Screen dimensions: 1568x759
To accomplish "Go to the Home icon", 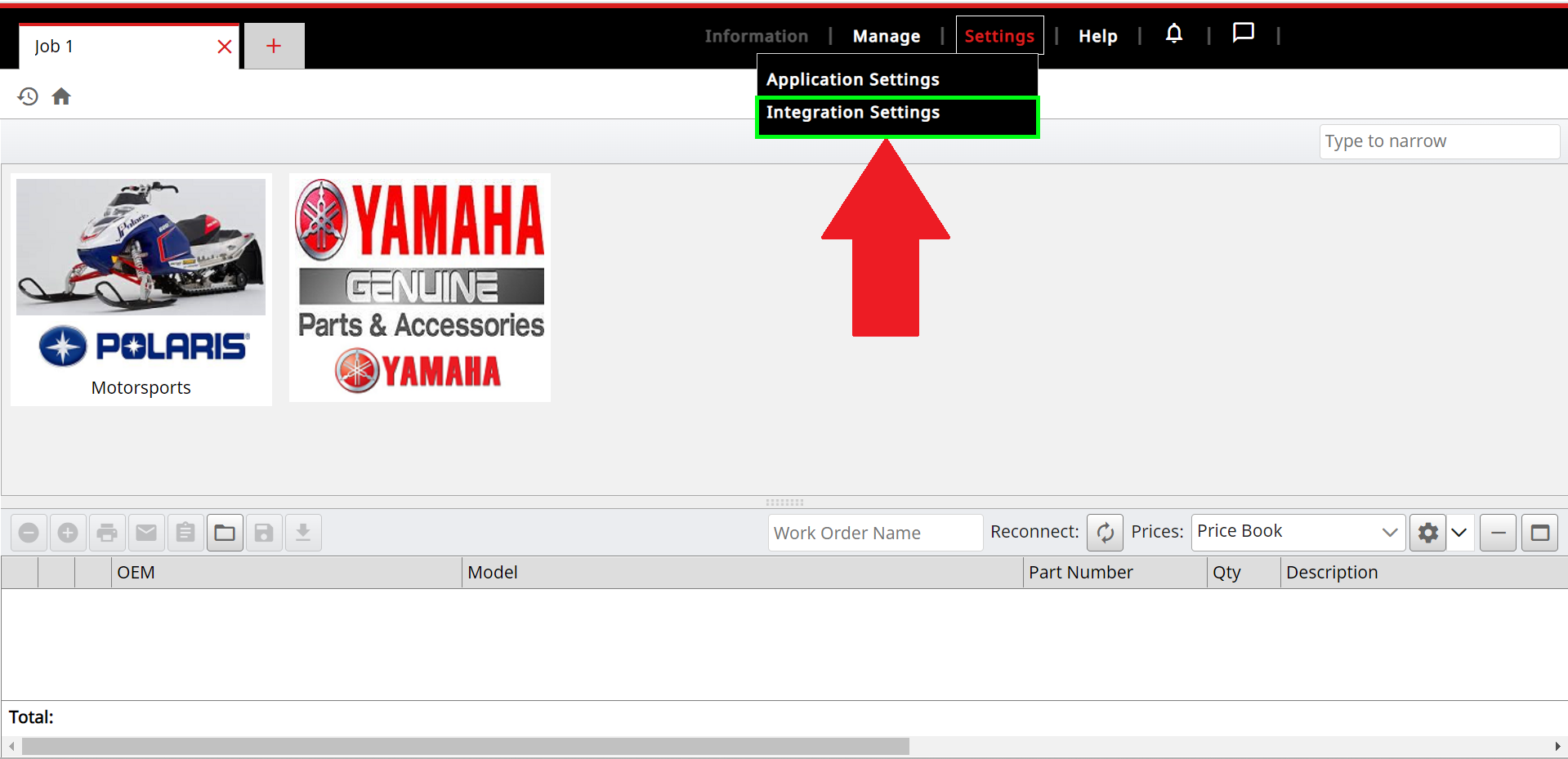I will [x=61, y=96].
